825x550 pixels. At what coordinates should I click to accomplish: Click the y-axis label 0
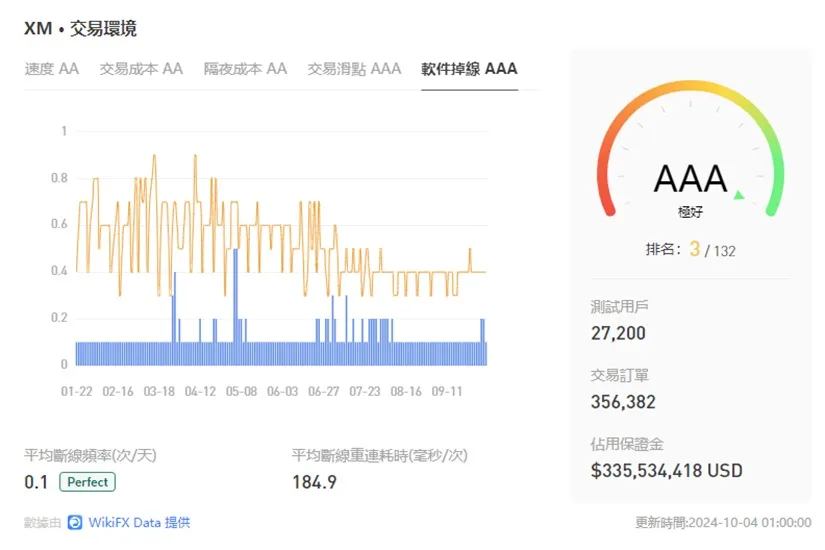64,364
